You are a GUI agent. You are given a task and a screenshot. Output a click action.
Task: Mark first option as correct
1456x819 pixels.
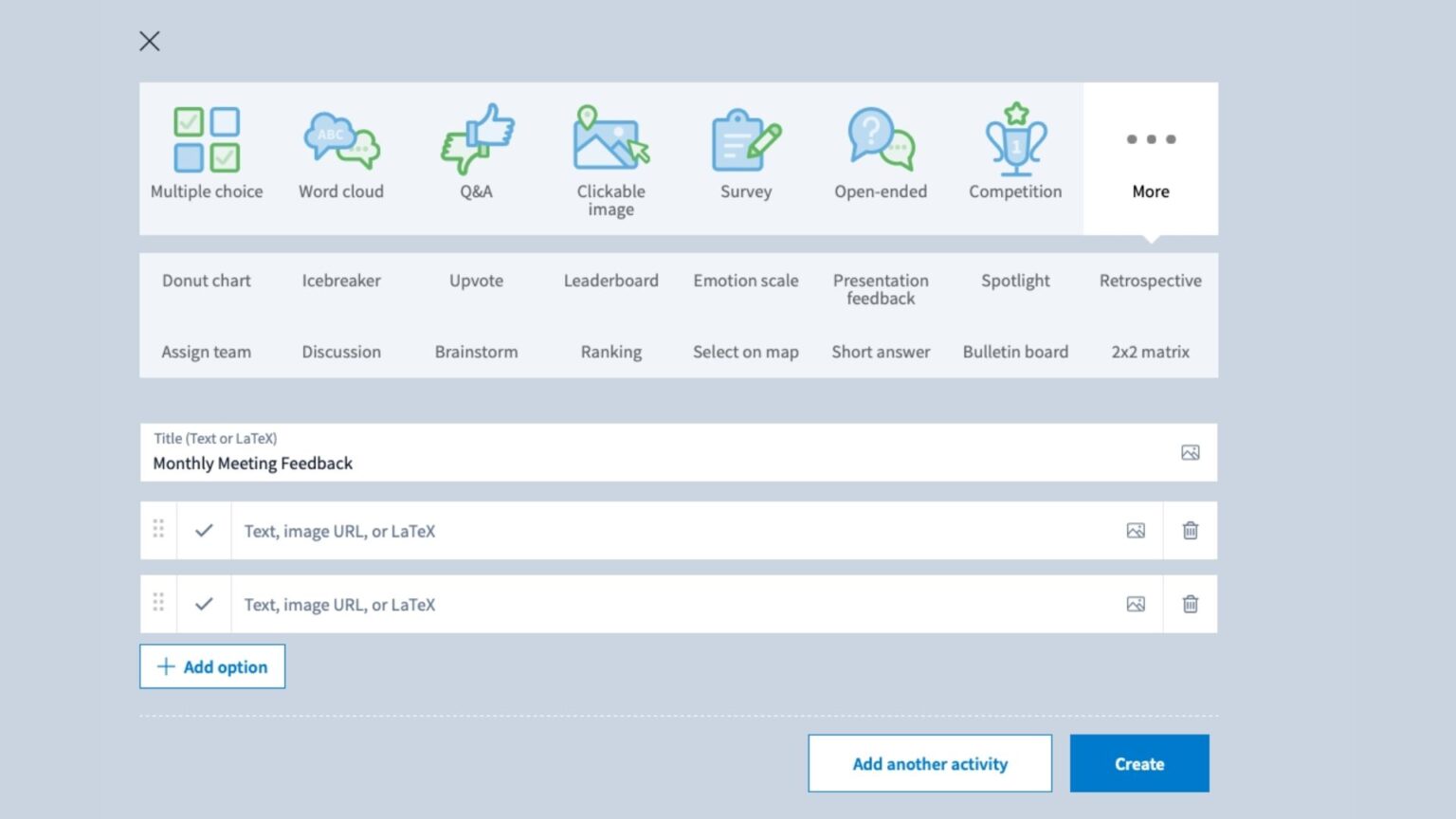(204, 531)
